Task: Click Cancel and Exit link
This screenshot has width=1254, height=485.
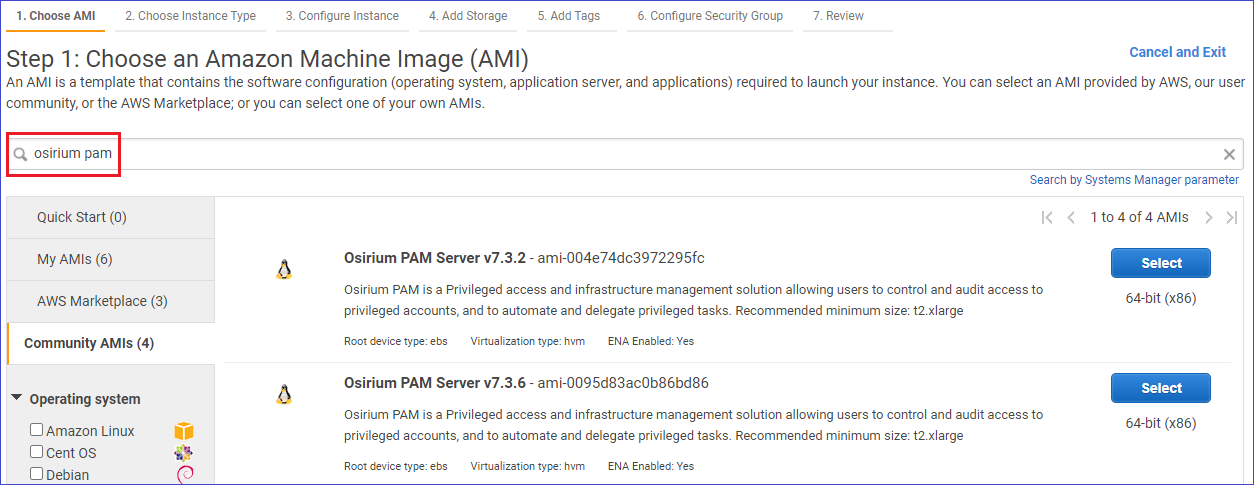Action: click(1177, 52)
